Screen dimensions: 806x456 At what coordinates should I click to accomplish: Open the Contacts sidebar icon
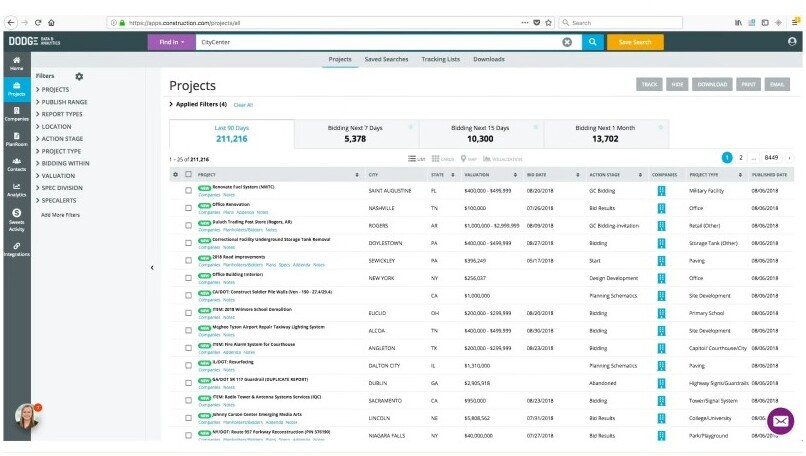pos(16,164)
